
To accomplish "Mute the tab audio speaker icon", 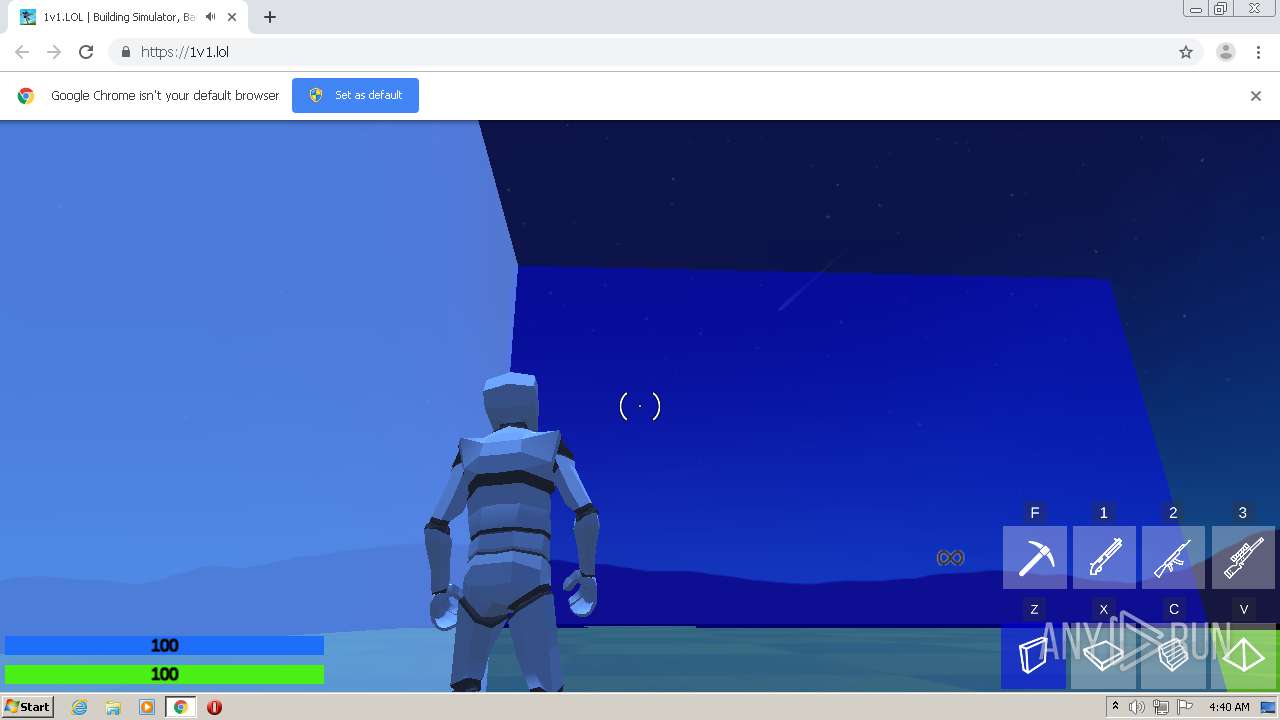I will 210,17.
